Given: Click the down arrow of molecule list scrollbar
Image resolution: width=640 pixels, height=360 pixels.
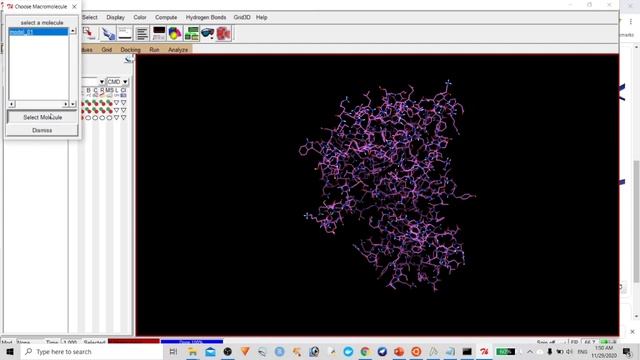Looking at the screenshot, I should [73, 104].
